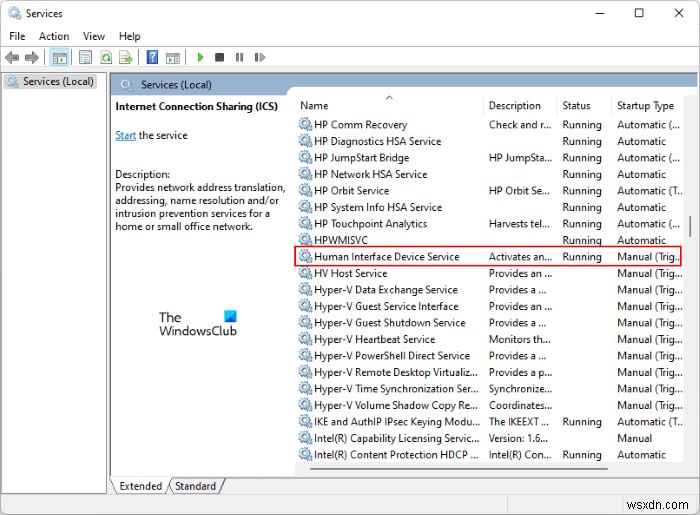This screenshot has width=700, height=515.
Task: Click 'Activates an...' description cell
Action: click(x=521, y=257)
